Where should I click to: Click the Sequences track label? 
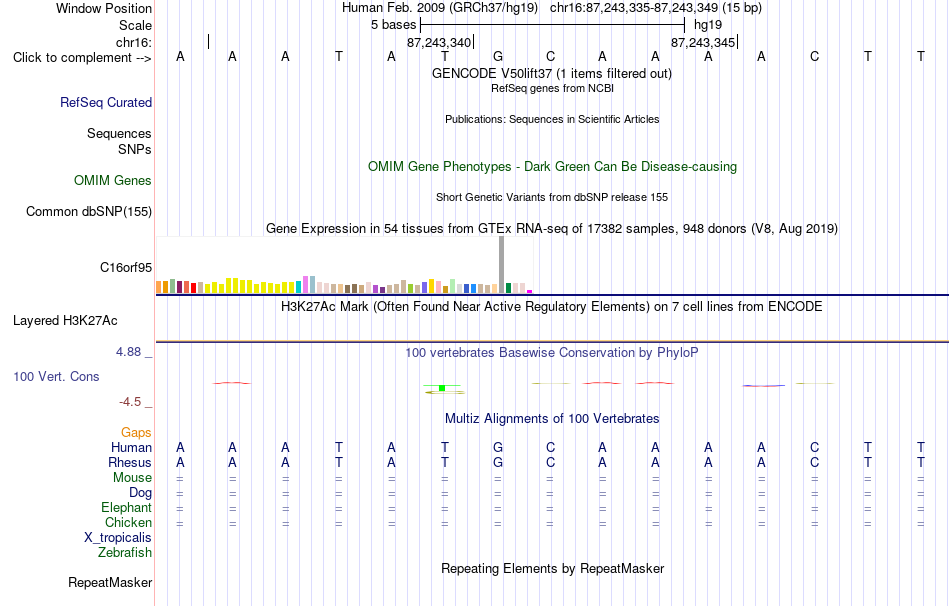pyautogui.click(x=119, y=133)
